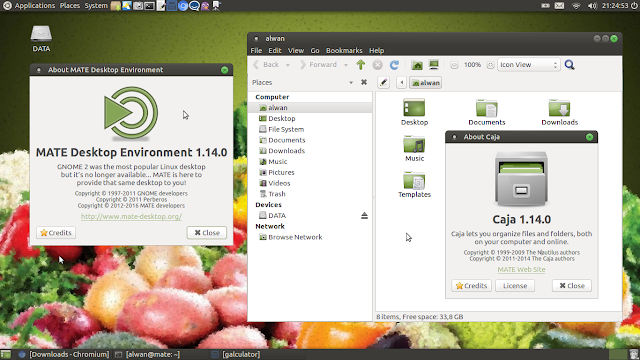The height and width of the screenshot is (360, 640).
Task: Open the Help menu in Caja
Action: tap(376, 51)
